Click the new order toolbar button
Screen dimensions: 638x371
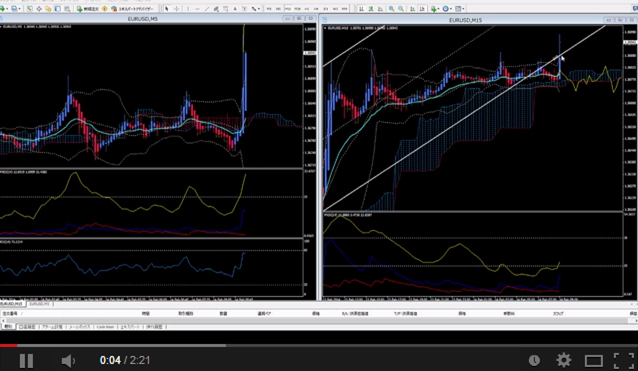click(x=88, y=9)
